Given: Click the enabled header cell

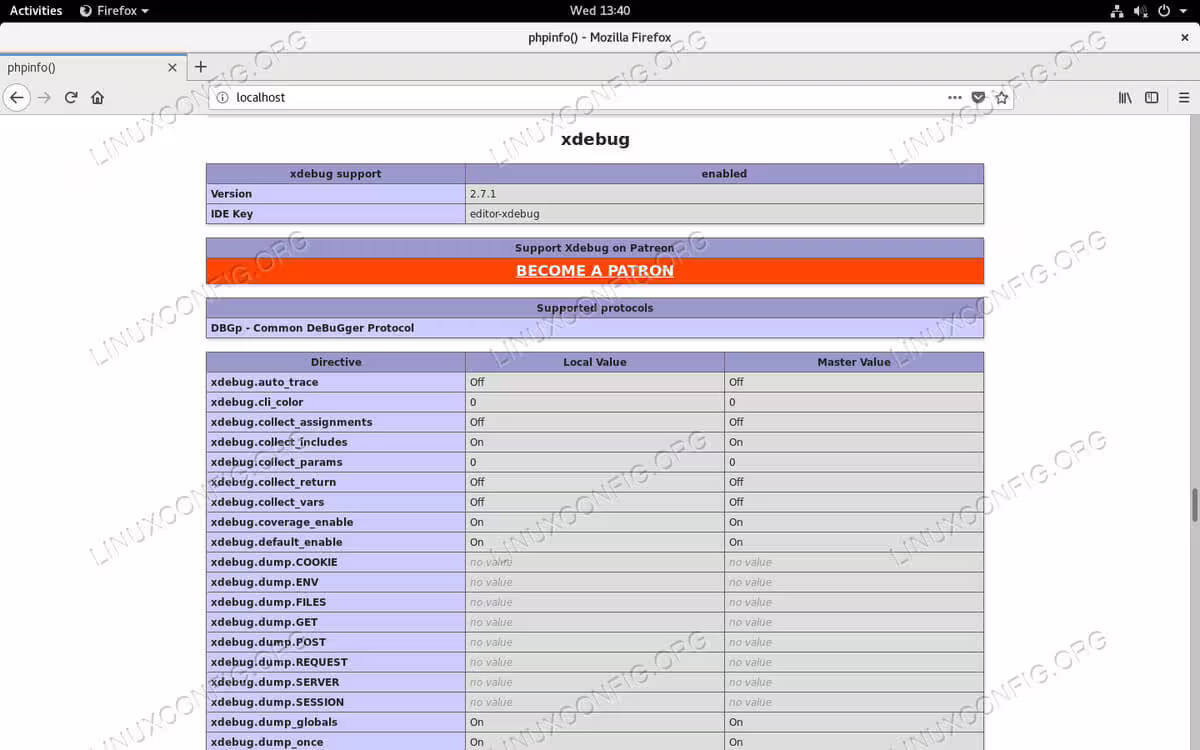Looking at the screenshot, I should click(724, 174).
